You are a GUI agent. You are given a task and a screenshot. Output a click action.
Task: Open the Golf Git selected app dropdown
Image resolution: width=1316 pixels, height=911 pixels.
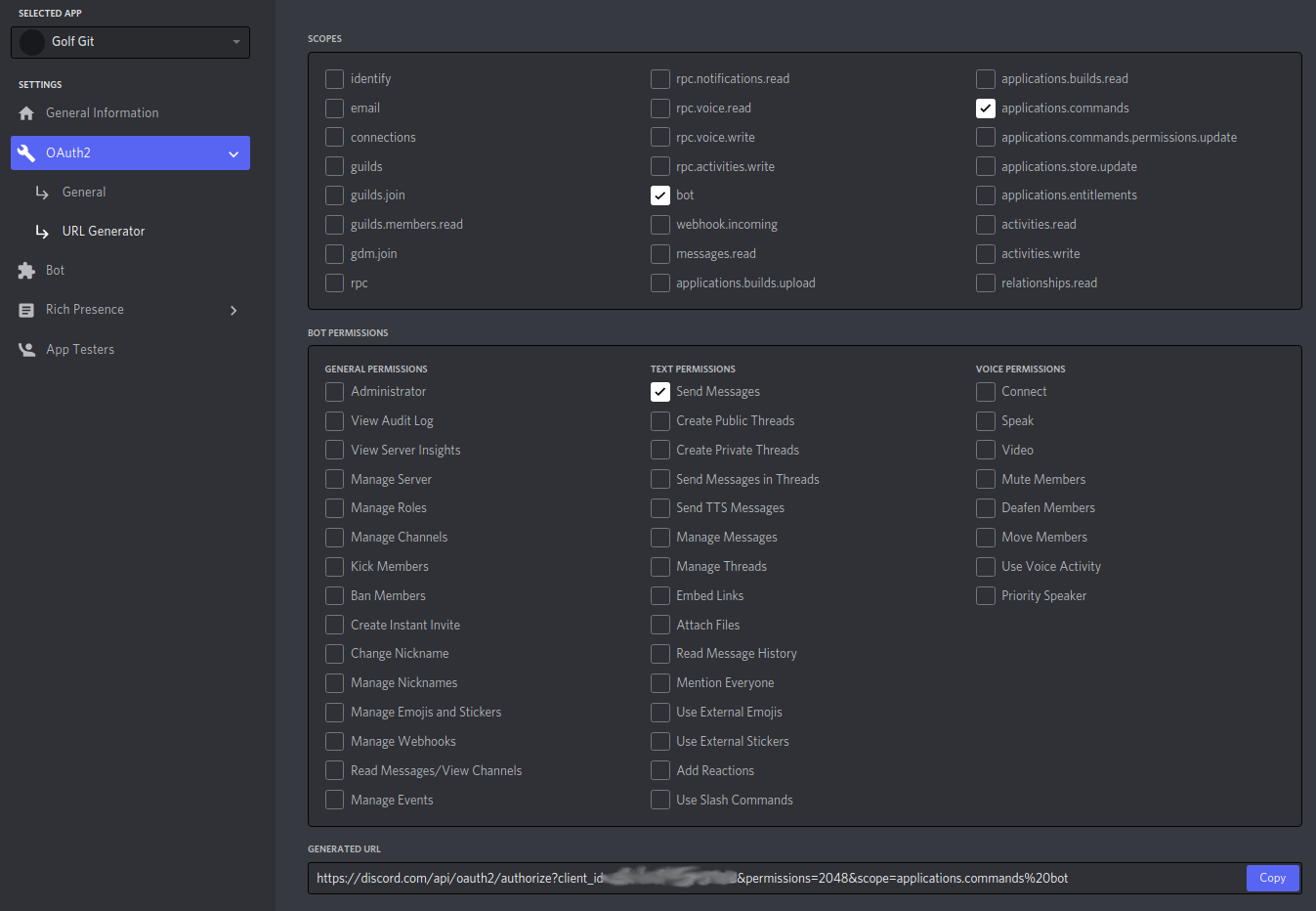(x=131, y=42)
